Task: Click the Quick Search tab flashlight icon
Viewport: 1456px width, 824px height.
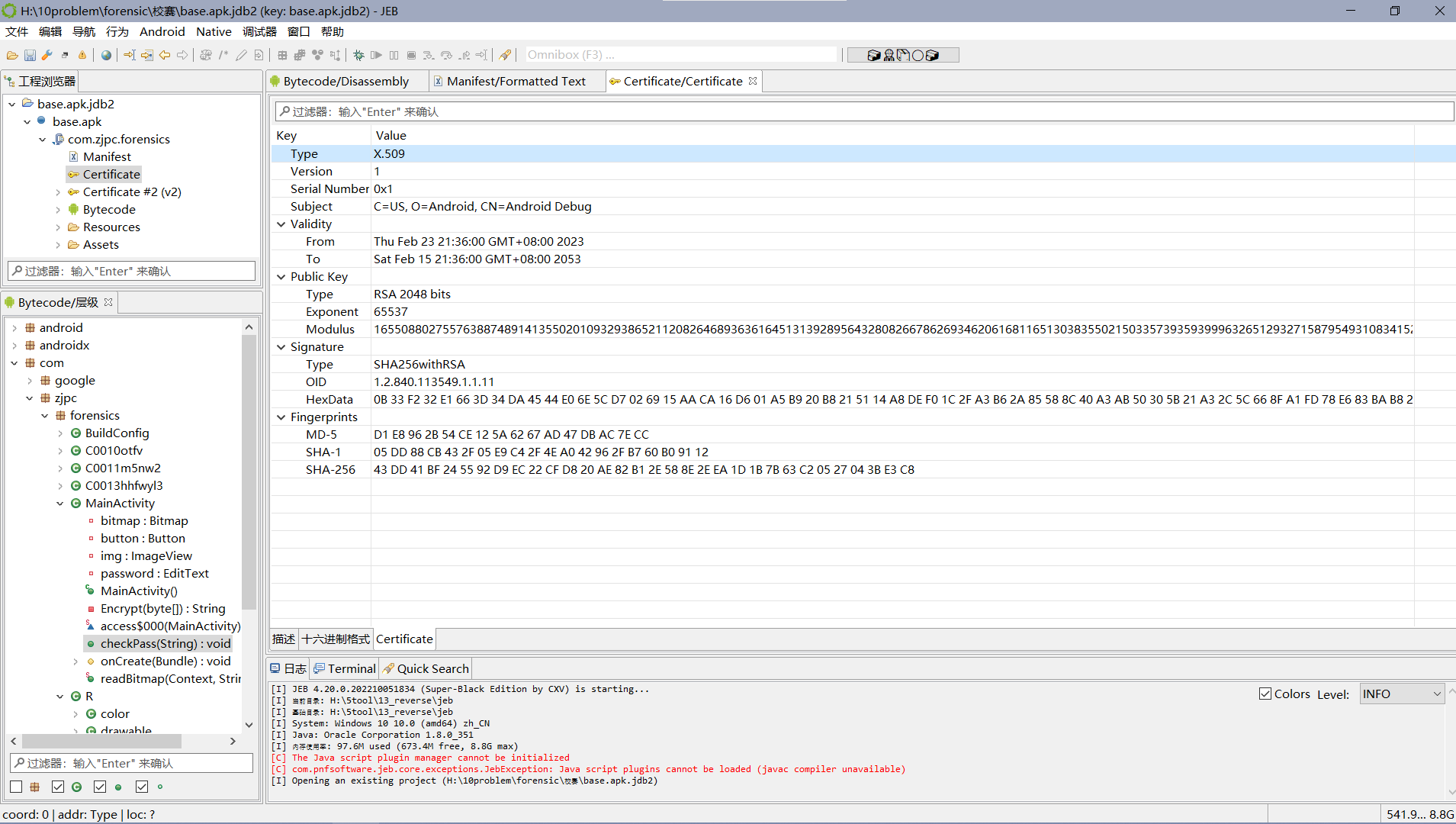Action: (x=389, y=668)
